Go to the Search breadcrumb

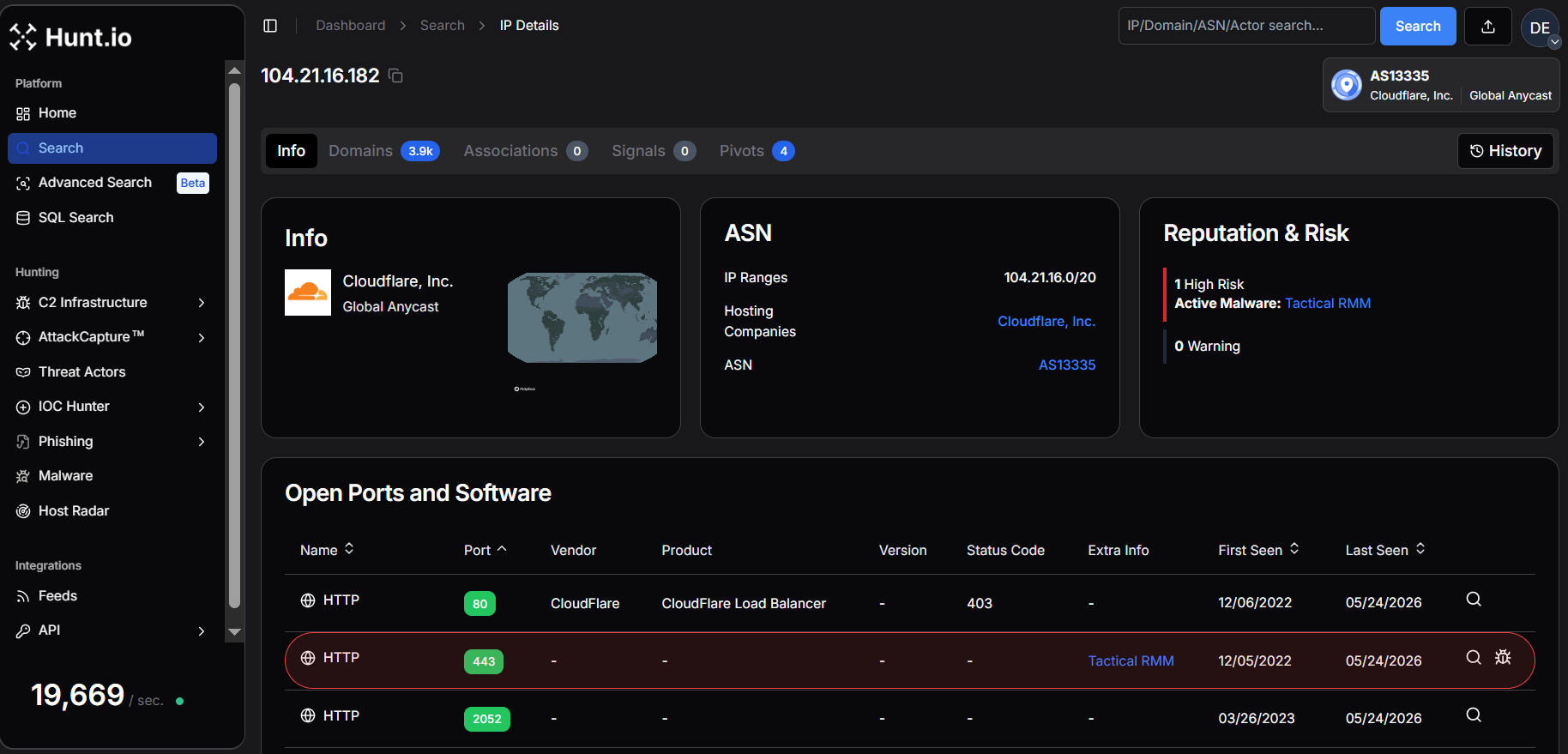tap(443, 26)
